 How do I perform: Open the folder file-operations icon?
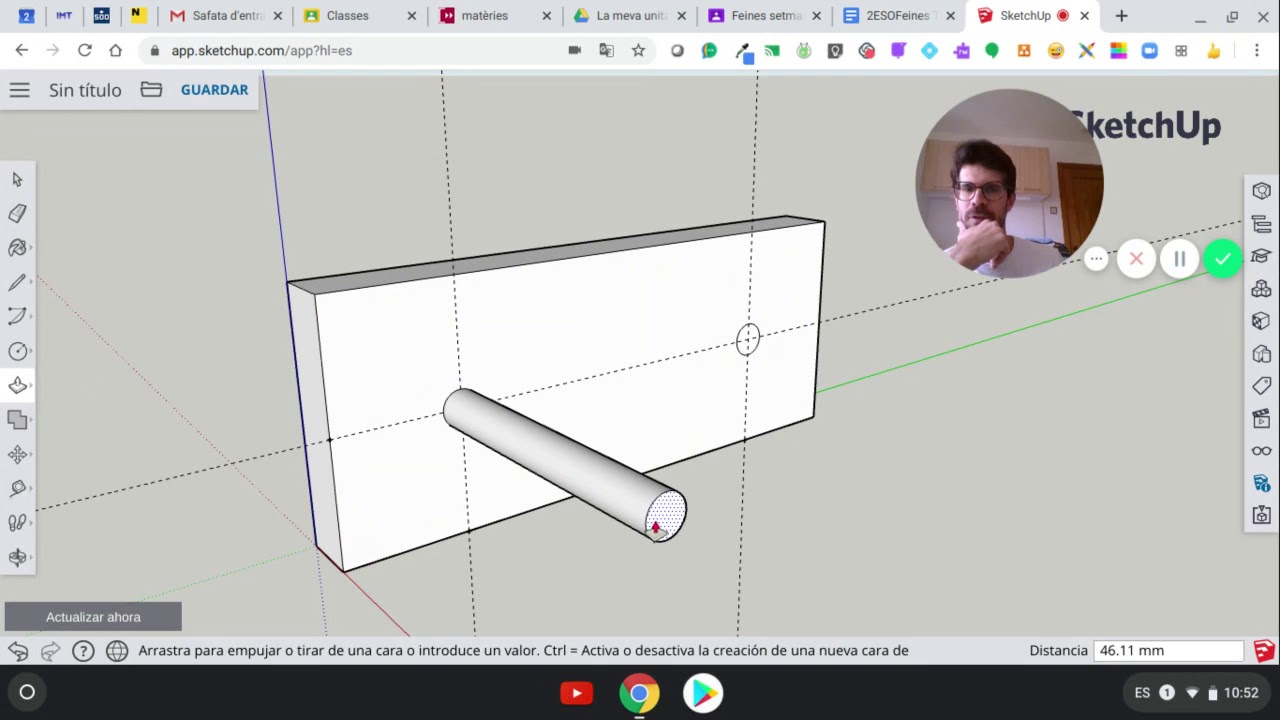[x=151, y=90]
